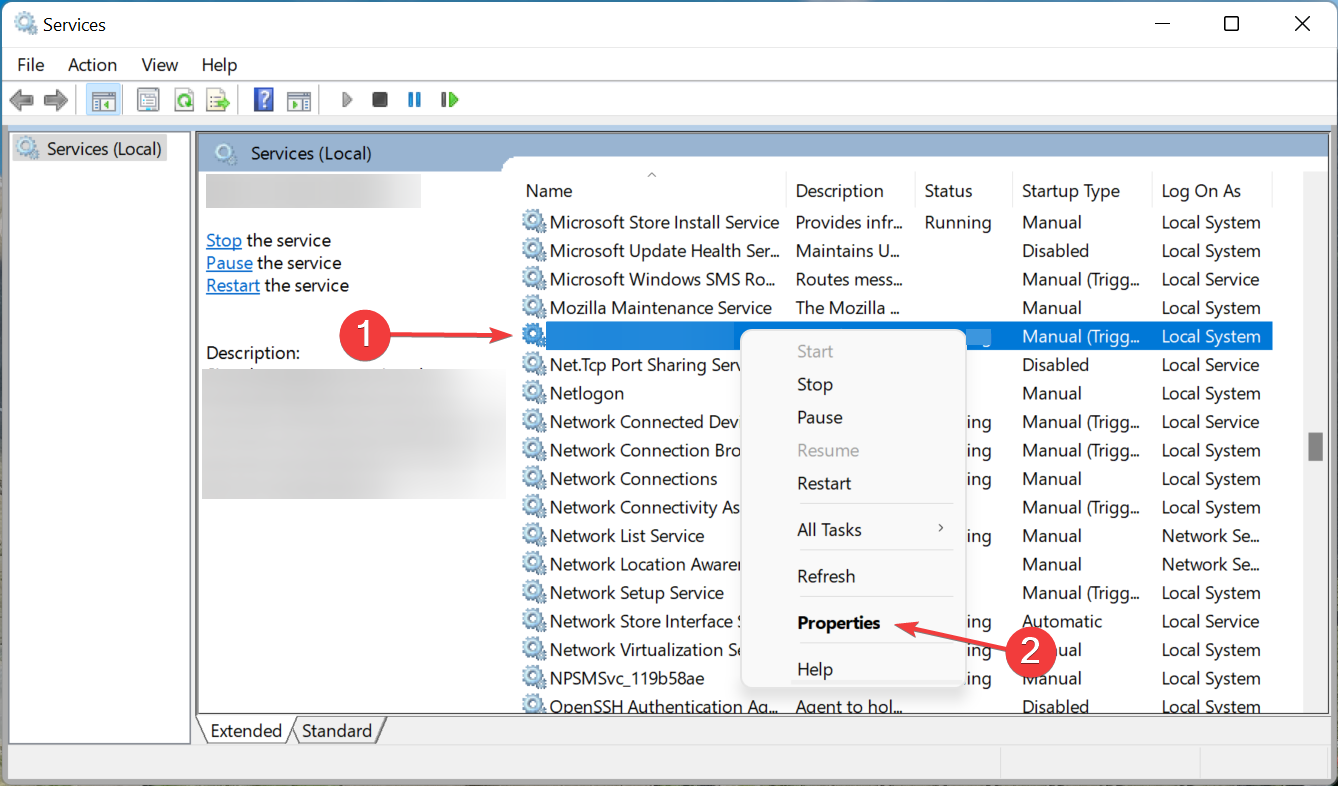Select the Network Location Awareness service row
Viewport: 1338px width, 786px height.
pos(897,564)
